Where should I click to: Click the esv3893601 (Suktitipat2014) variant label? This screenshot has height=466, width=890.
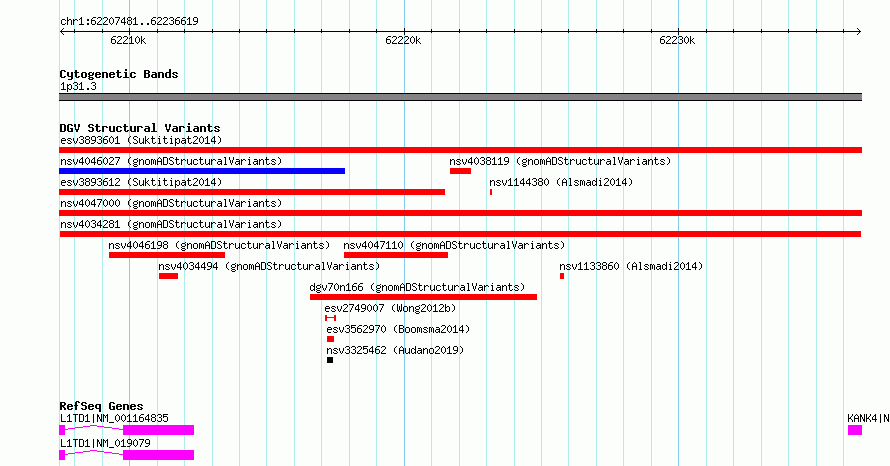[x=141, y=140]
